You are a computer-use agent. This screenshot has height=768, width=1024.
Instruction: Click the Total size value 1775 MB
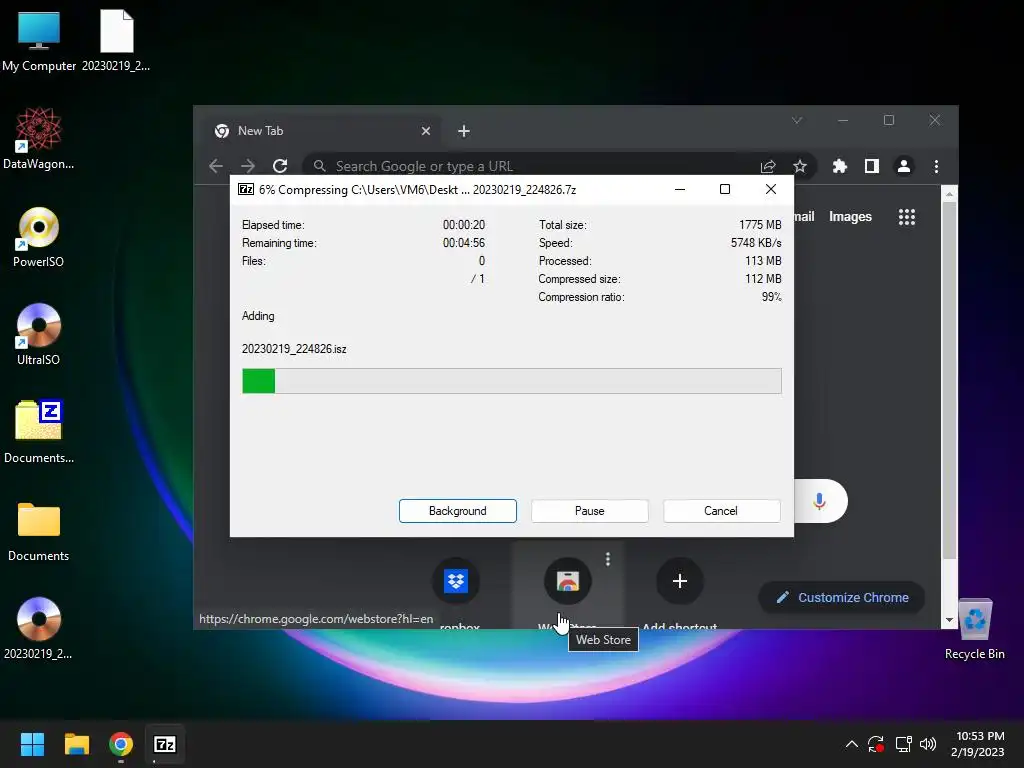760,225
